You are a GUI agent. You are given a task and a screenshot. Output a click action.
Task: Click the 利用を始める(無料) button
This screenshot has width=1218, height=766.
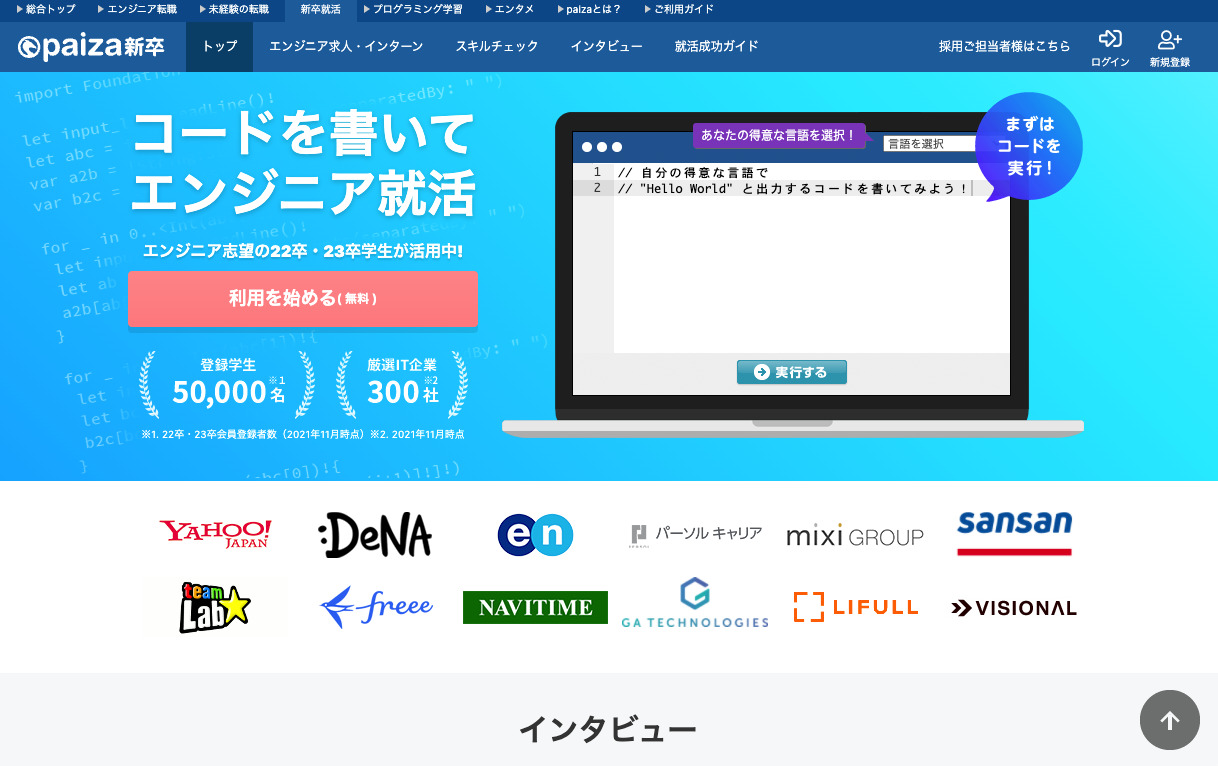pos(303,298)
